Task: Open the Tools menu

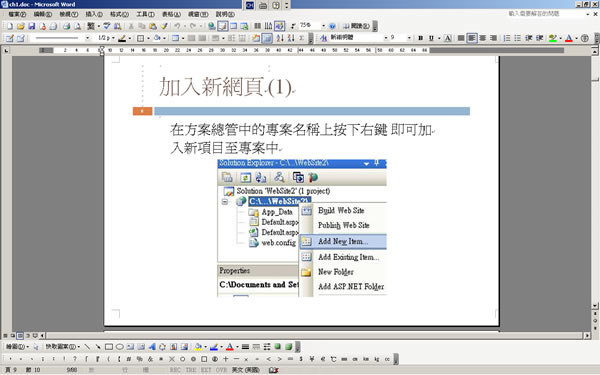Action: [145, 14]
